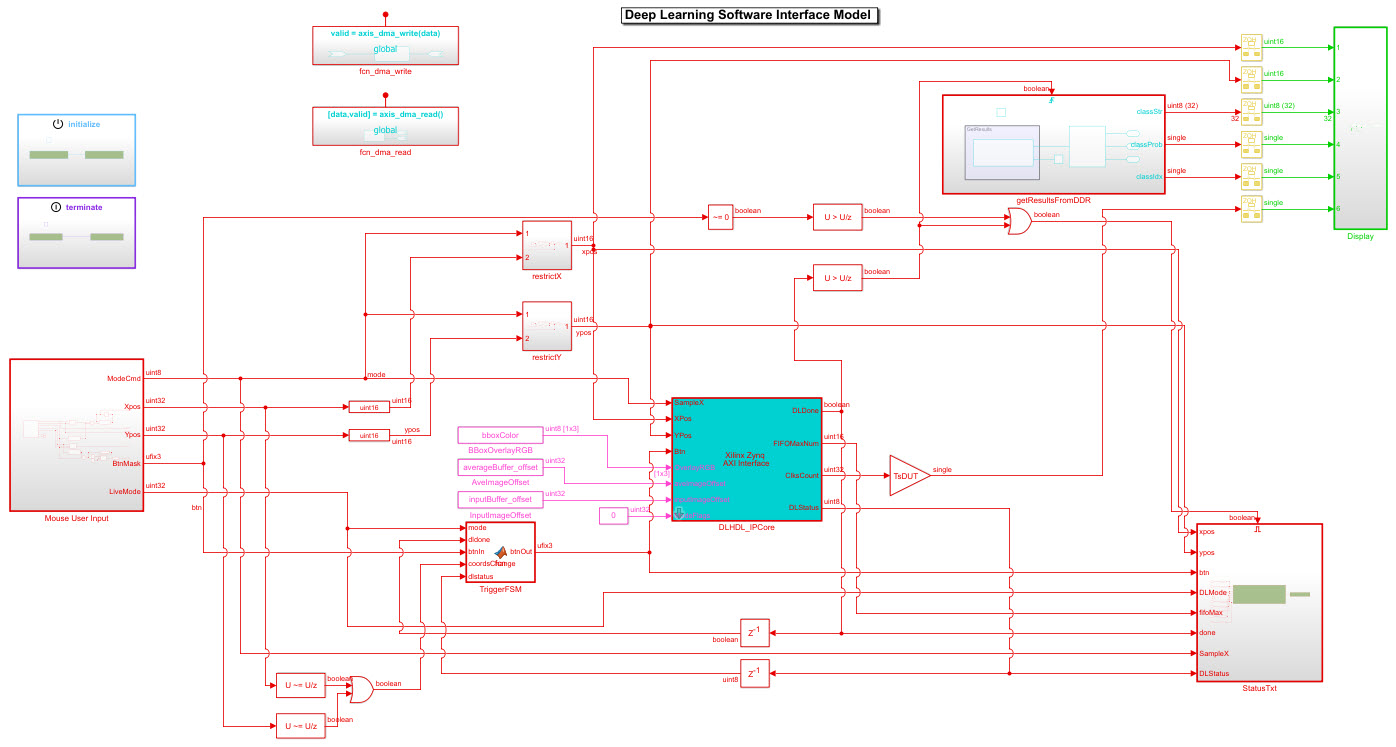This screenshot has width=1396, height=747.
Task: Select the uint16 conversion block on the Xpos line
Action: pyautogui.click(x=368, y=407)
